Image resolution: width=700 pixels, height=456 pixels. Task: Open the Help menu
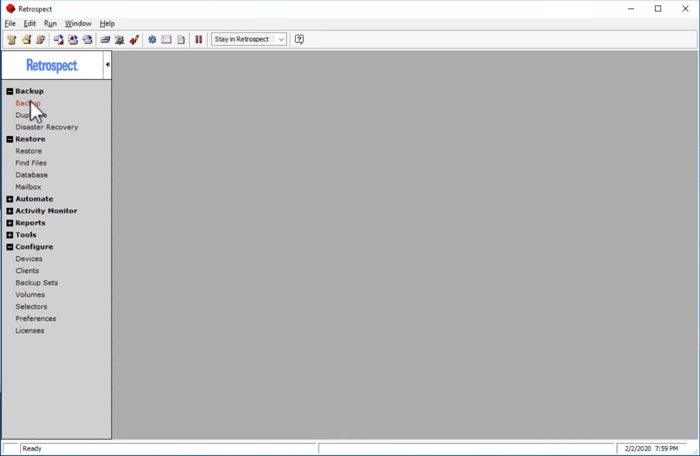pos(107,24)
